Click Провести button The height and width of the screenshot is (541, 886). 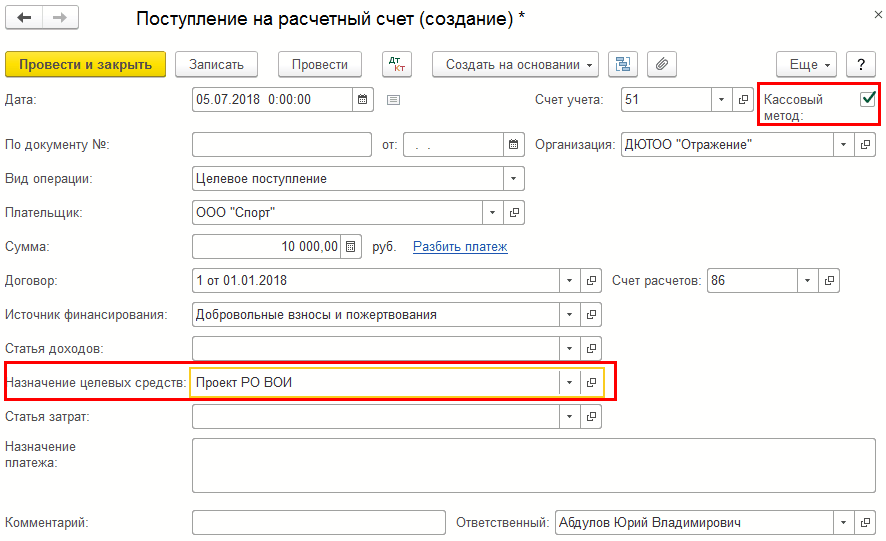pos(320,64)
